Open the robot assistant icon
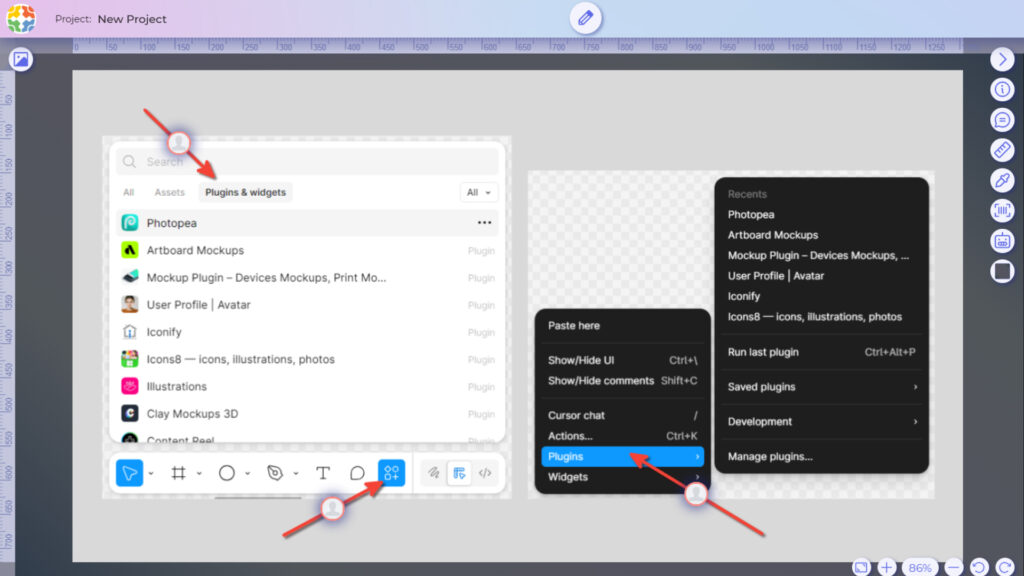The width and height of the screenshot is (1024, 576). click(1002, 241)
